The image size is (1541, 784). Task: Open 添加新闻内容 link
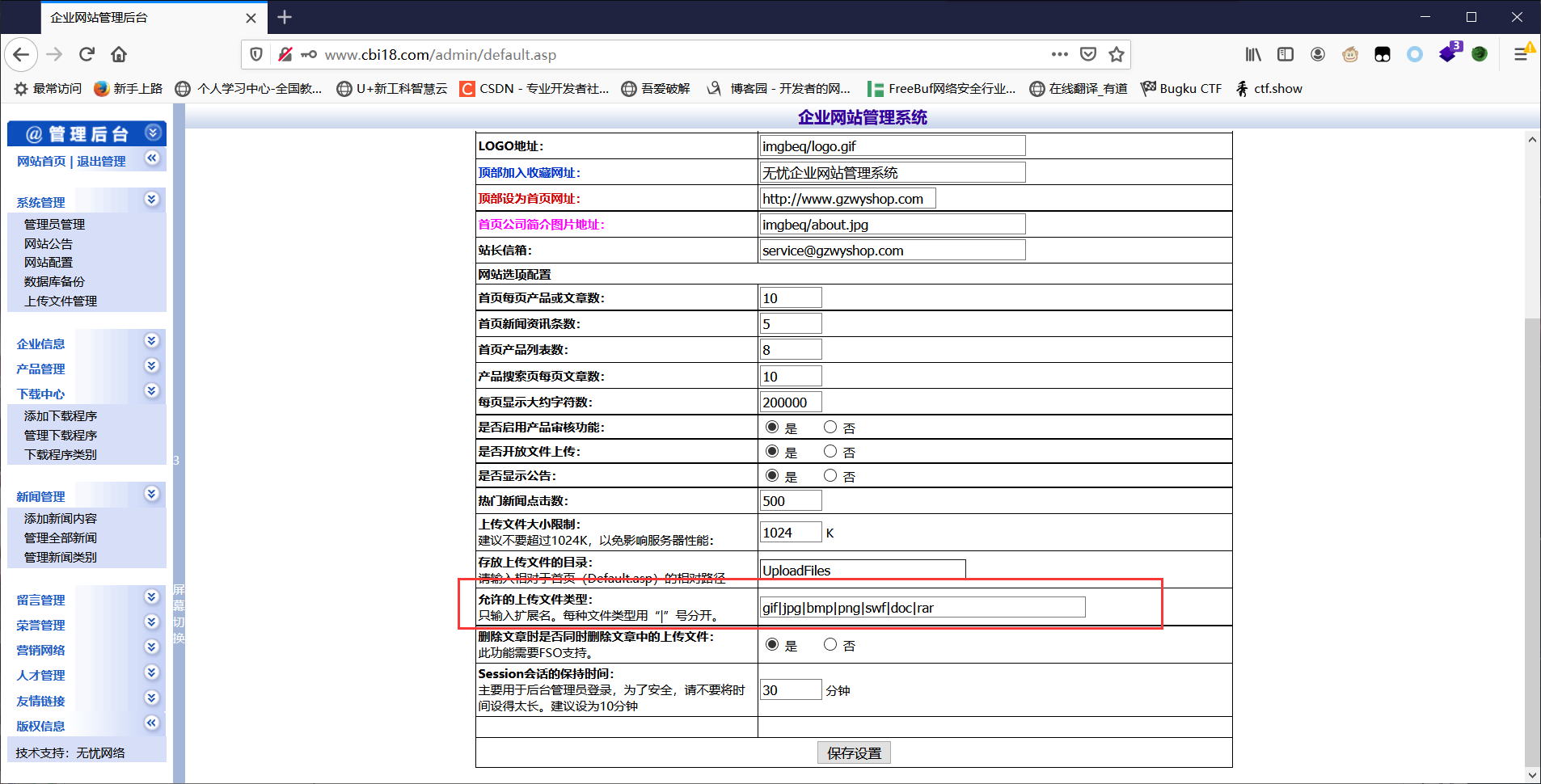[61, 518]
